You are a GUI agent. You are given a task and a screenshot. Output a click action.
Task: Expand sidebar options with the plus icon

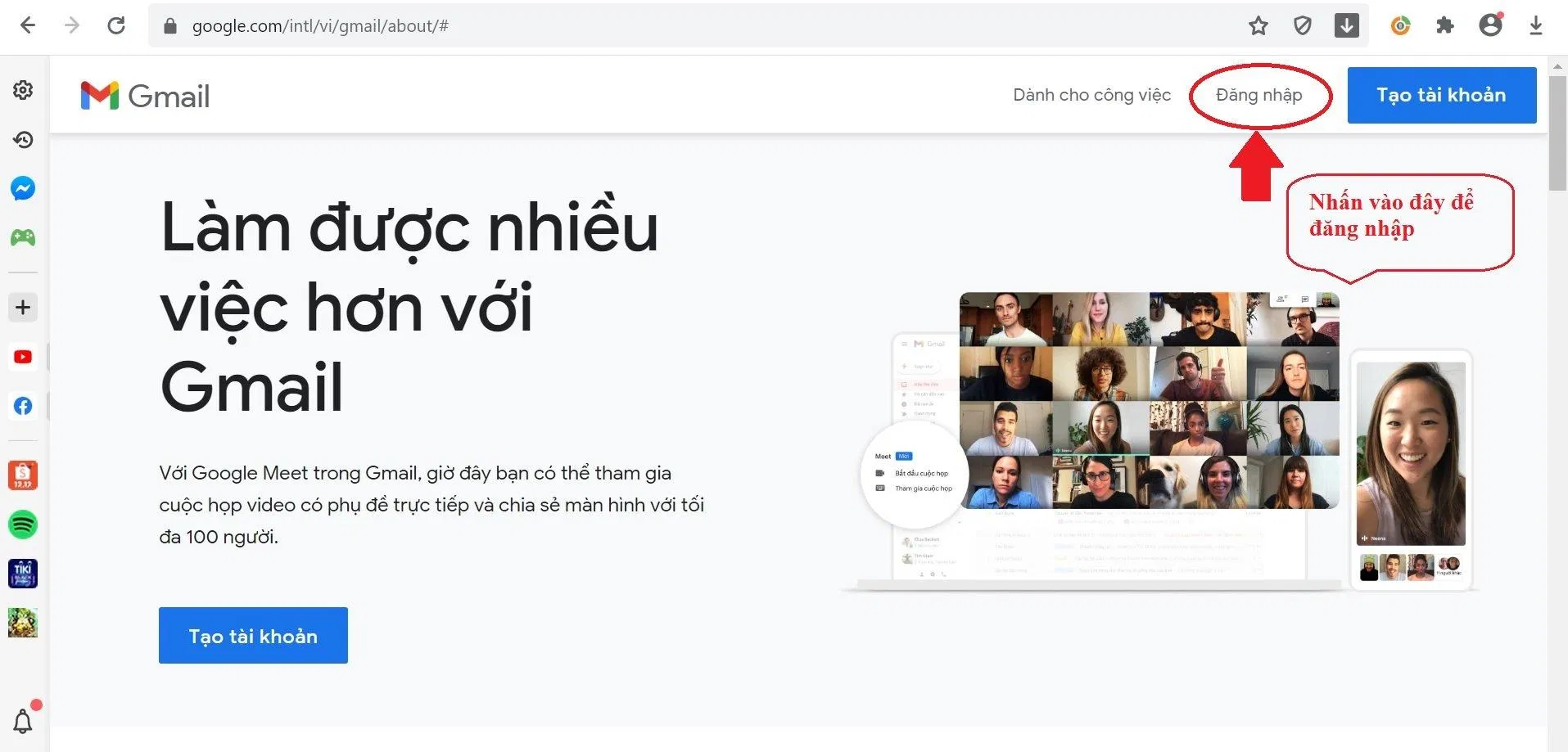click(x=23, y=307)
